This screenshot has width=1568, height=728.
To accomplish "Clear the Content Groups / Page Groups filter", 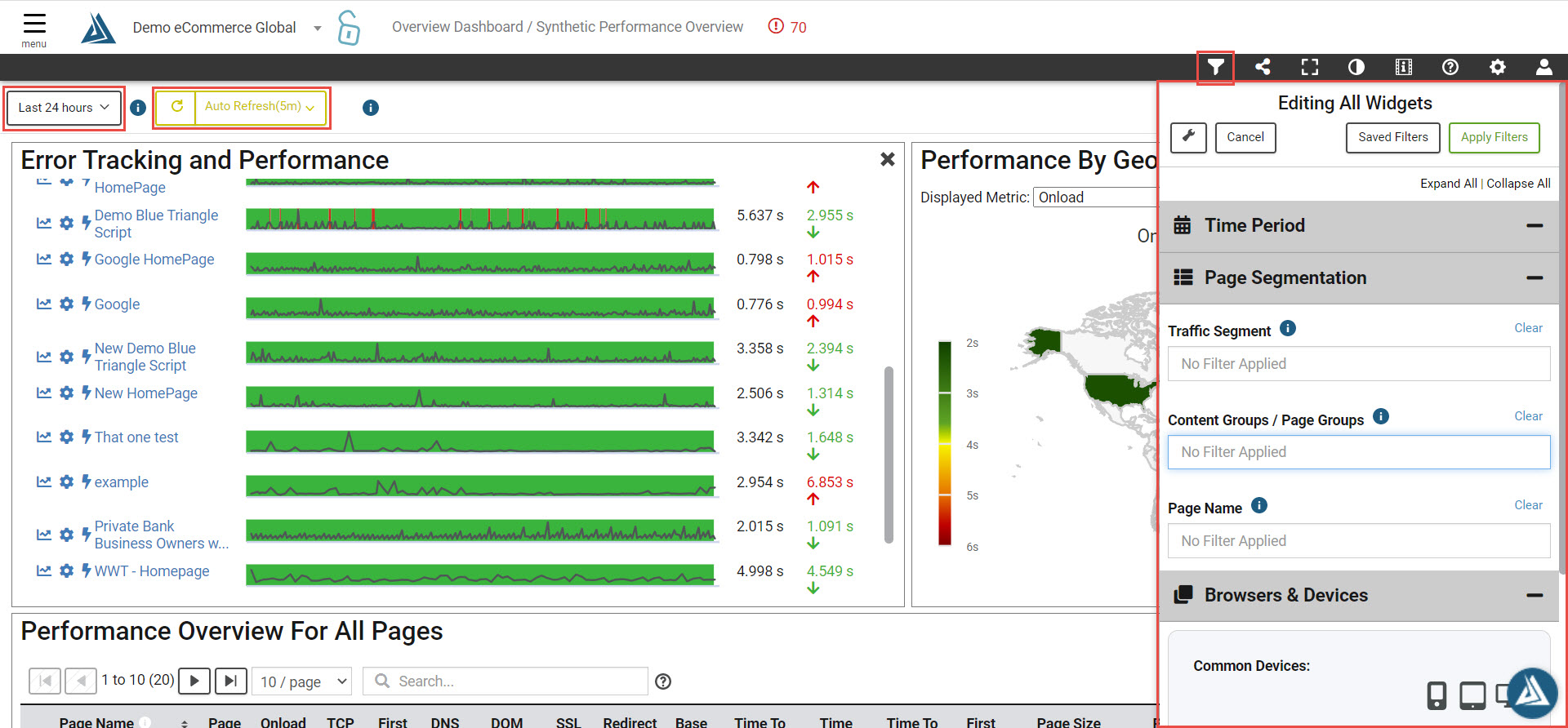I will pyautogui.click(x=1528, y=416).
